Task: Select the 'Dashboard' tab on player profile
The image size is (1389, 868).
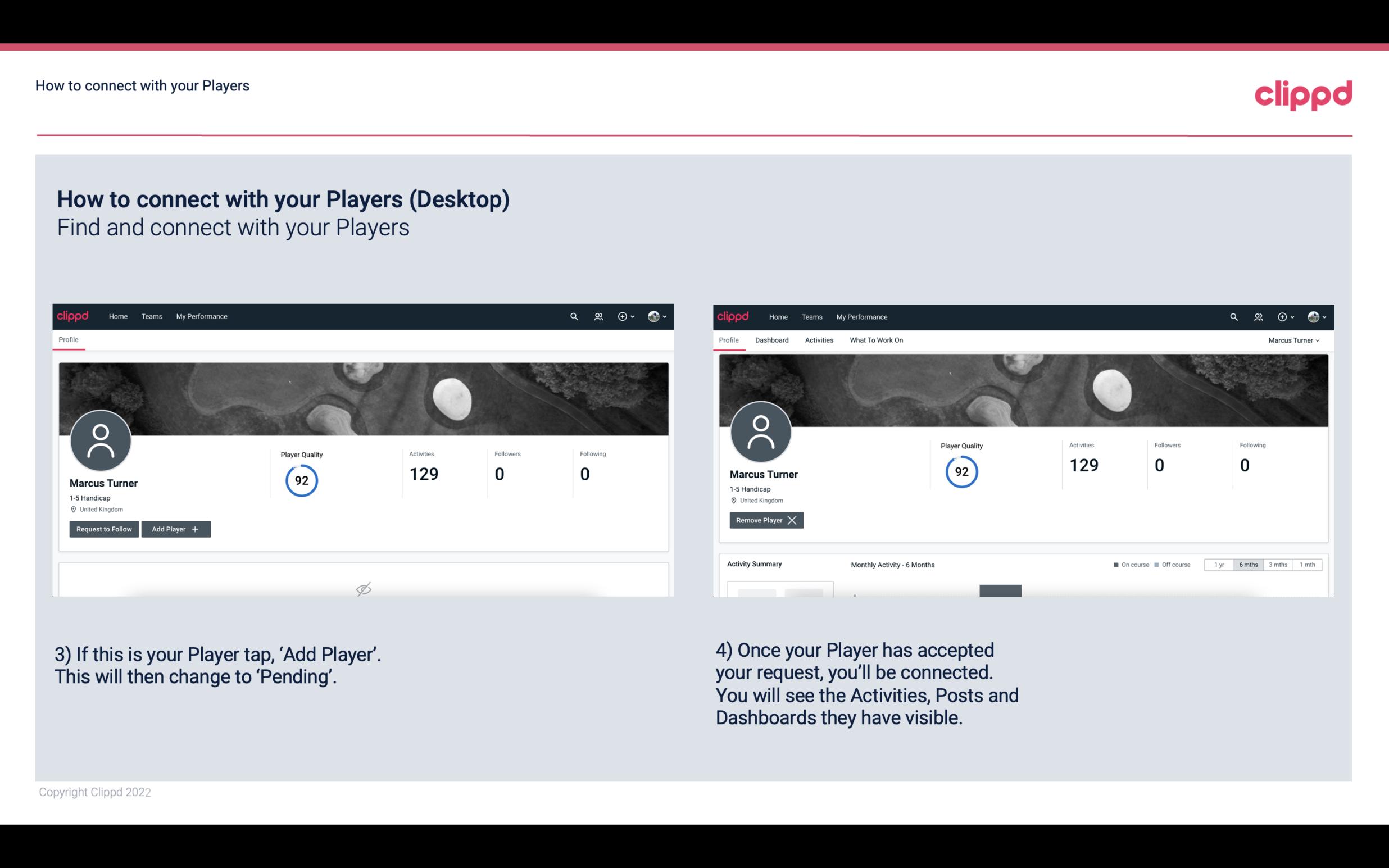Action: 770,340
